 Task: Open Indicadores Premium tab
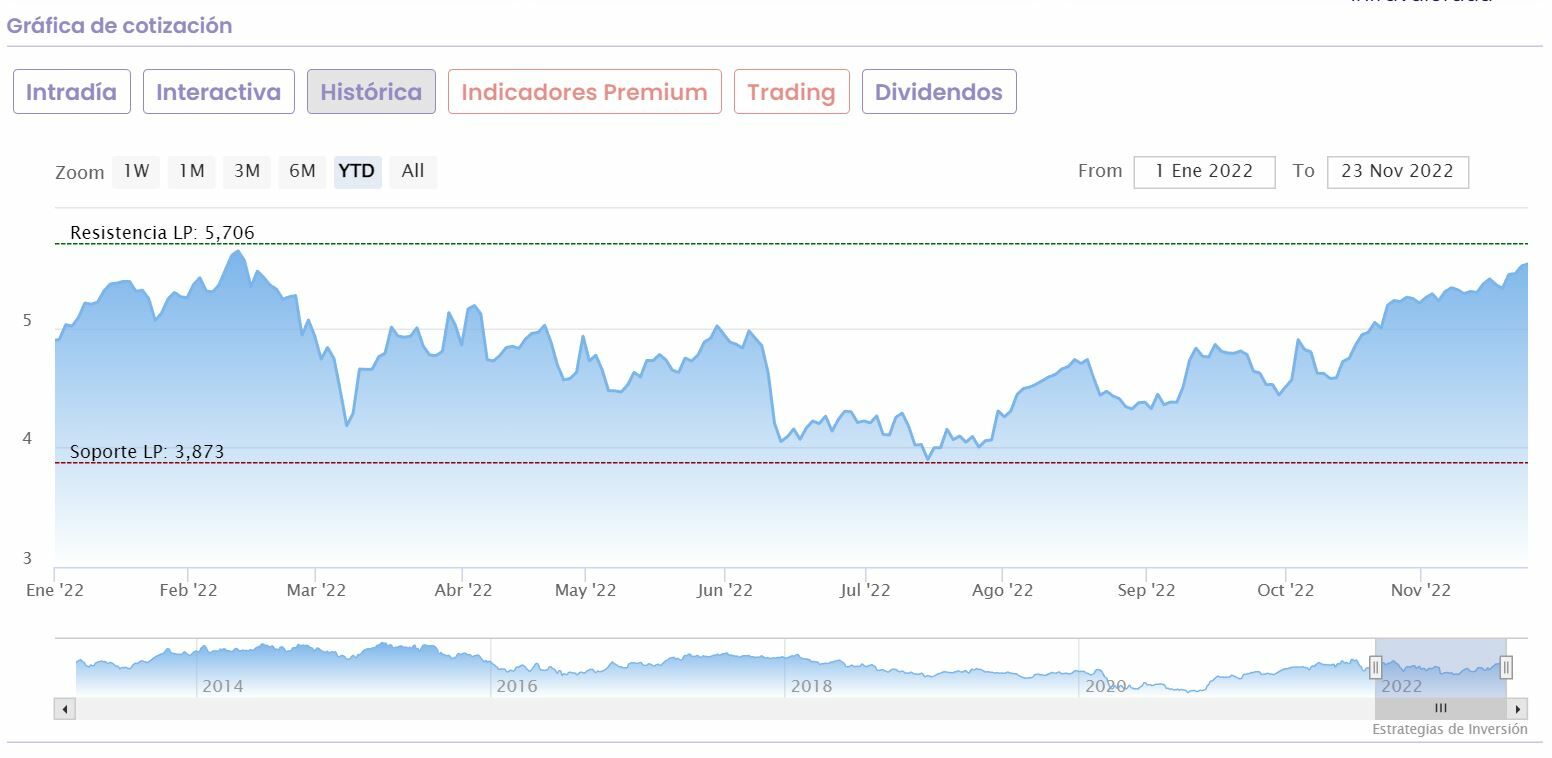pos(584,92)
